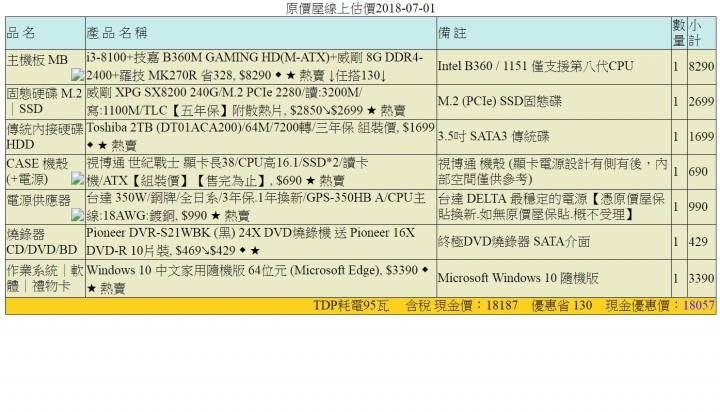Click the quantity 1 in 燒錄器 row
720x412 pixels.
point(676,241)
